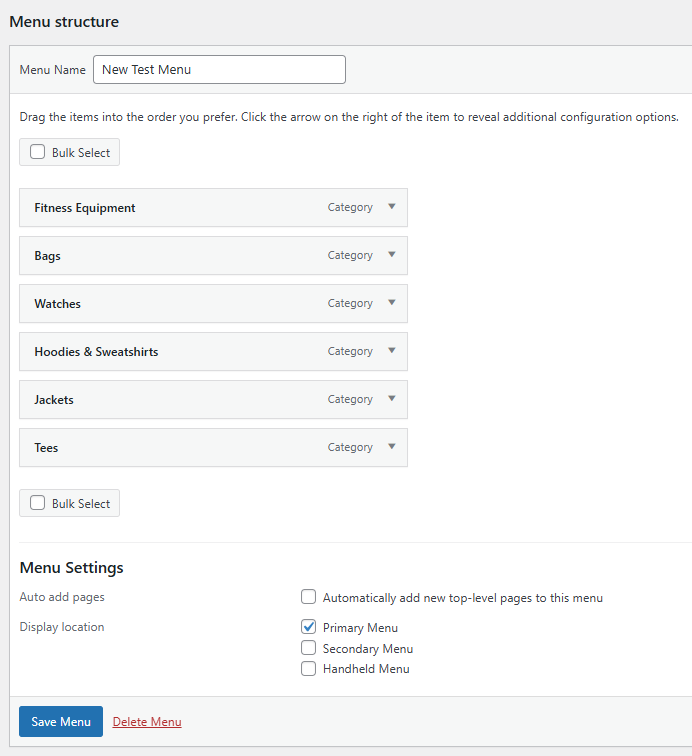This screenshot has width=692, height=756.
Task: Expand the Bags menu item arrow
Action: click(x=392, y=255)
